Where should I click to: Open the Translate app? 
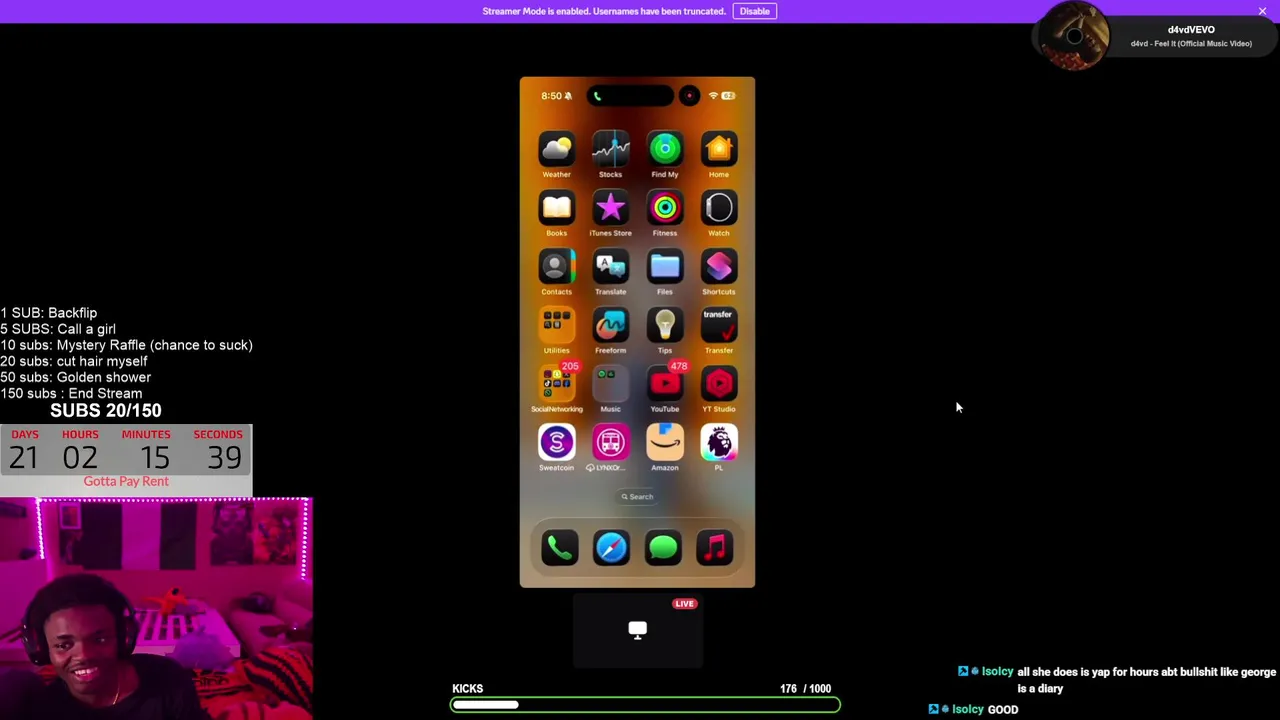pyautogui.click(x=610, y=267)
